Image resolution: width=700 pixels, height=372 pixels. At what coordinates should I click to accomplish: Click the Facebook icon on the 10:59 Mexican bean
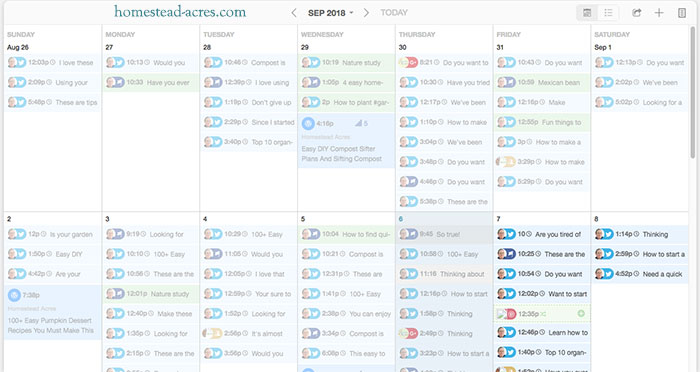pyautogui.click(x=511, y=82)
